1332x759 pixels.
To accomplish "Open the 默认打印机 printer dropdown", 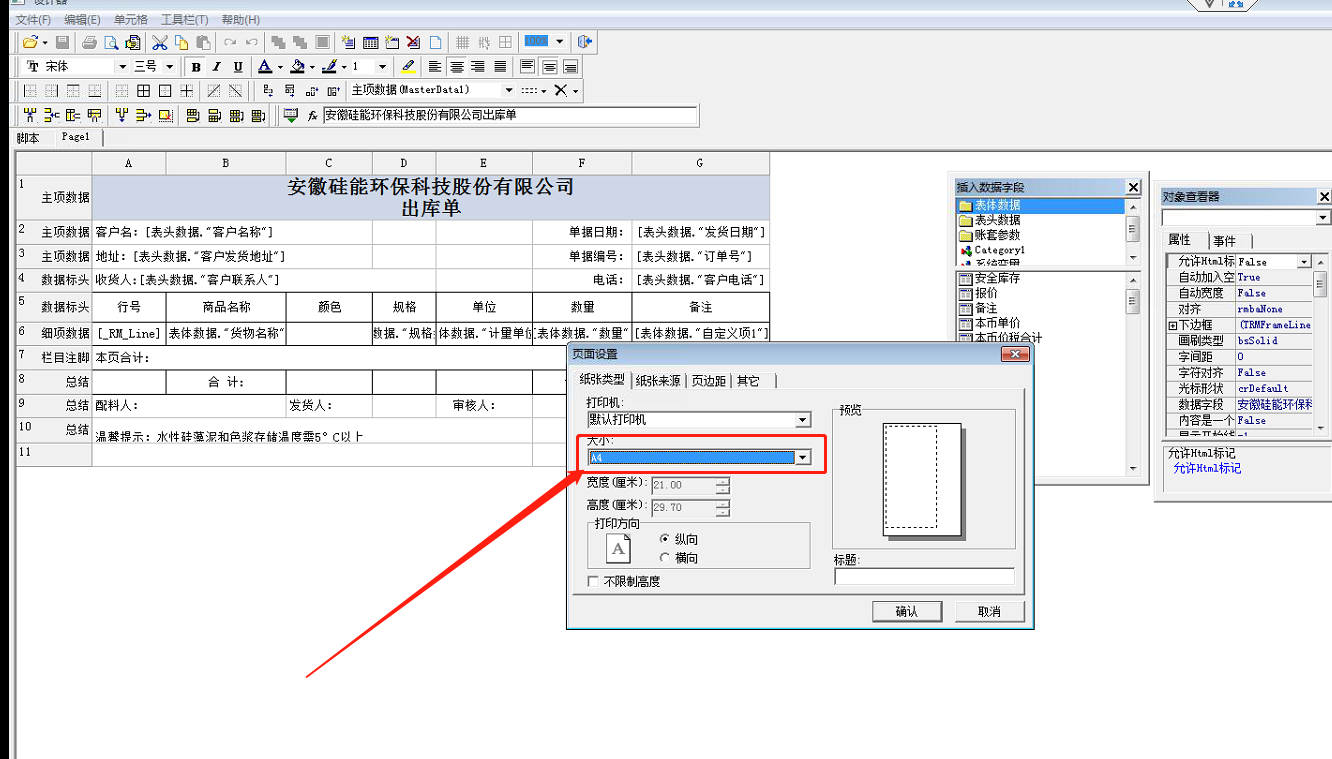I will [802, 420].
